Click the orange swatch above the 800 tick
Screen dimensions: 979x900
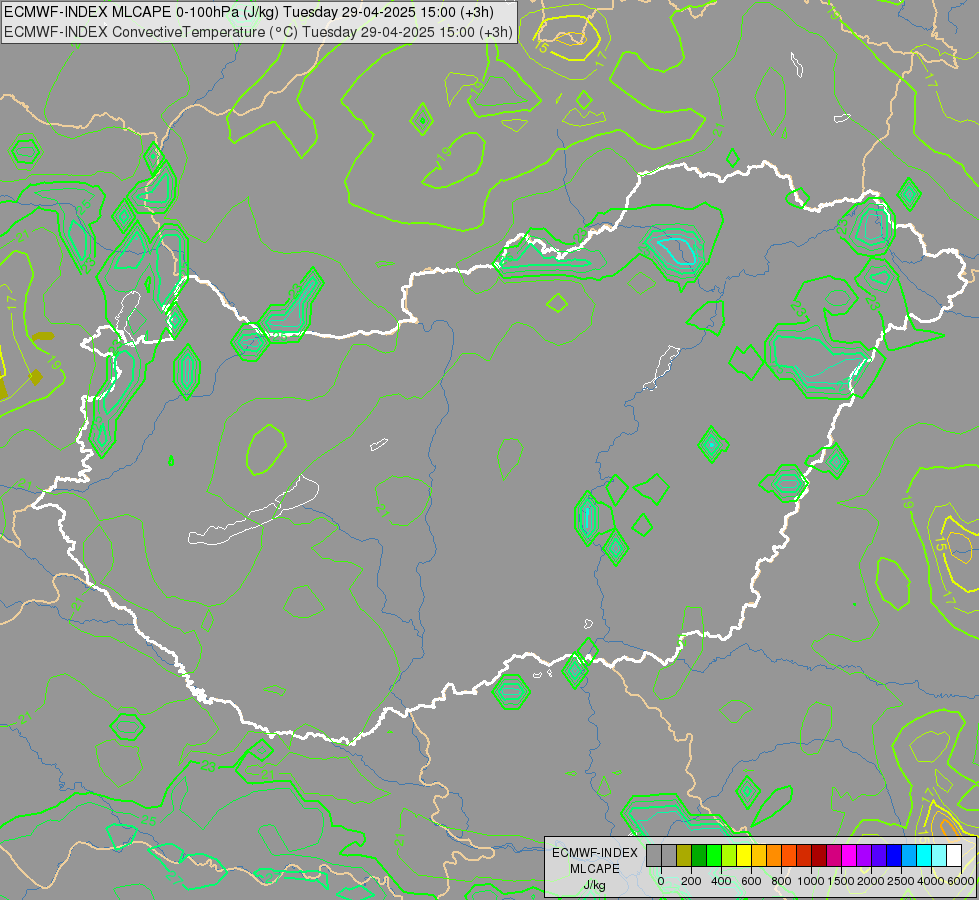pyautogui.click(x=774, y=855)
